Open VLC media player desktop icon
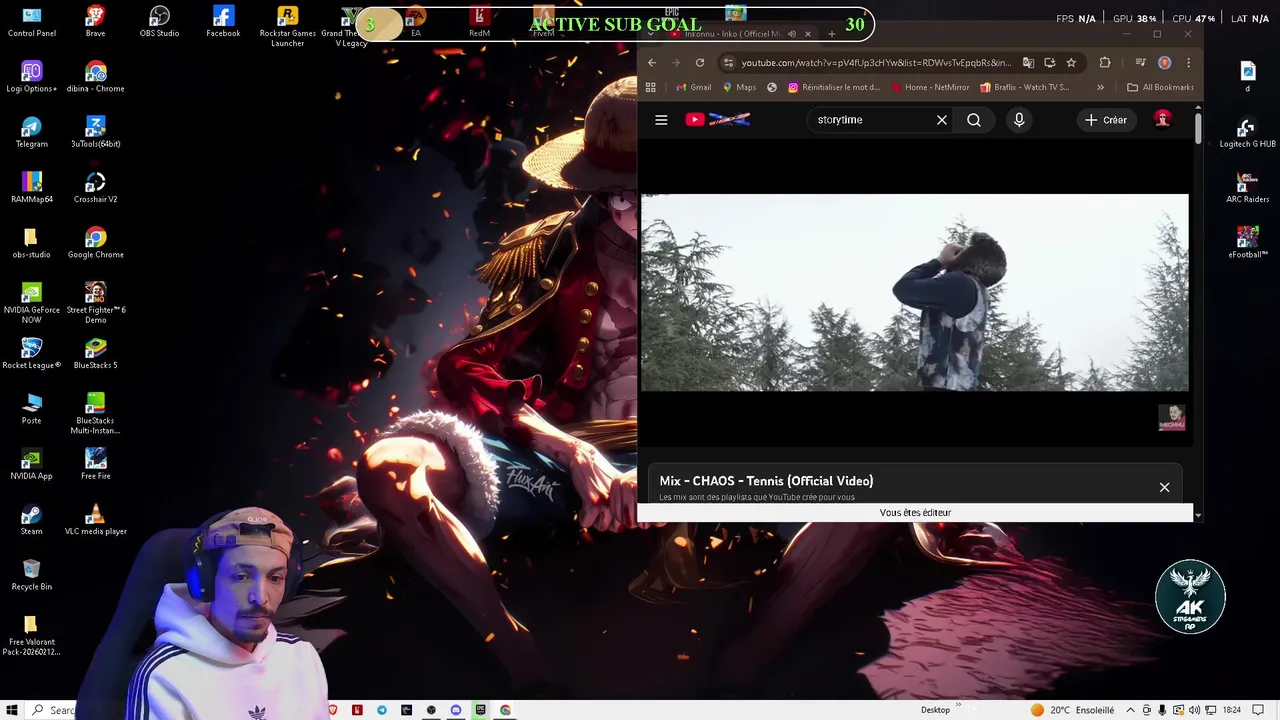Viewport: 1280px width, 720px height. click(95, 520)
